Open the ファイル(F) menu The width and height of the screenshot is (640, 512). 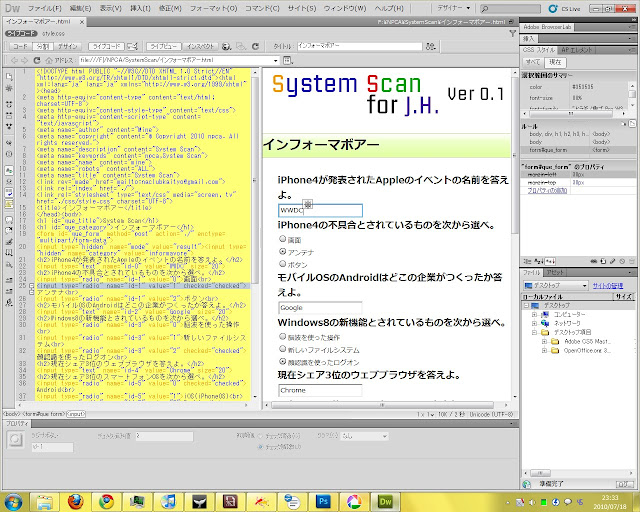pyautogui.click(x=44, y=8)
